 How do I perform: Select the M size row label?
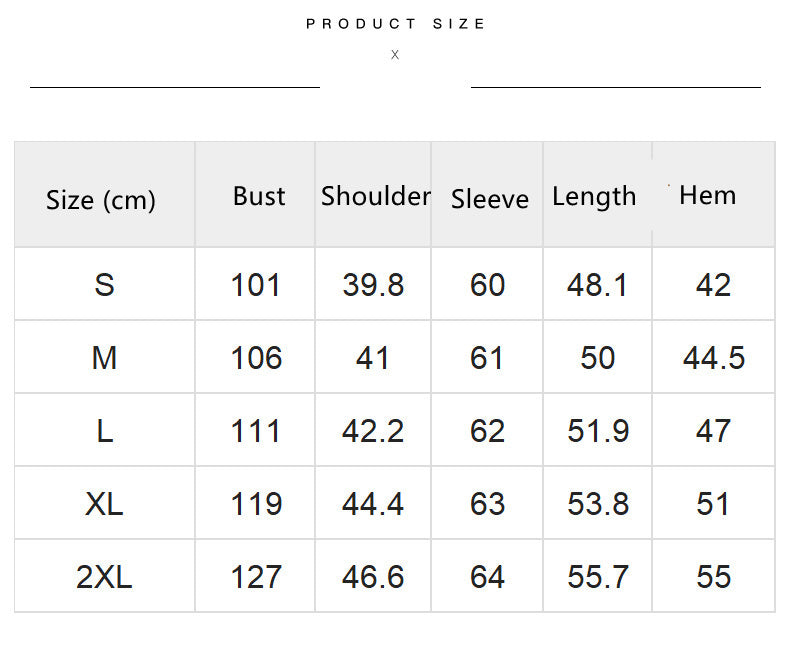104,358
